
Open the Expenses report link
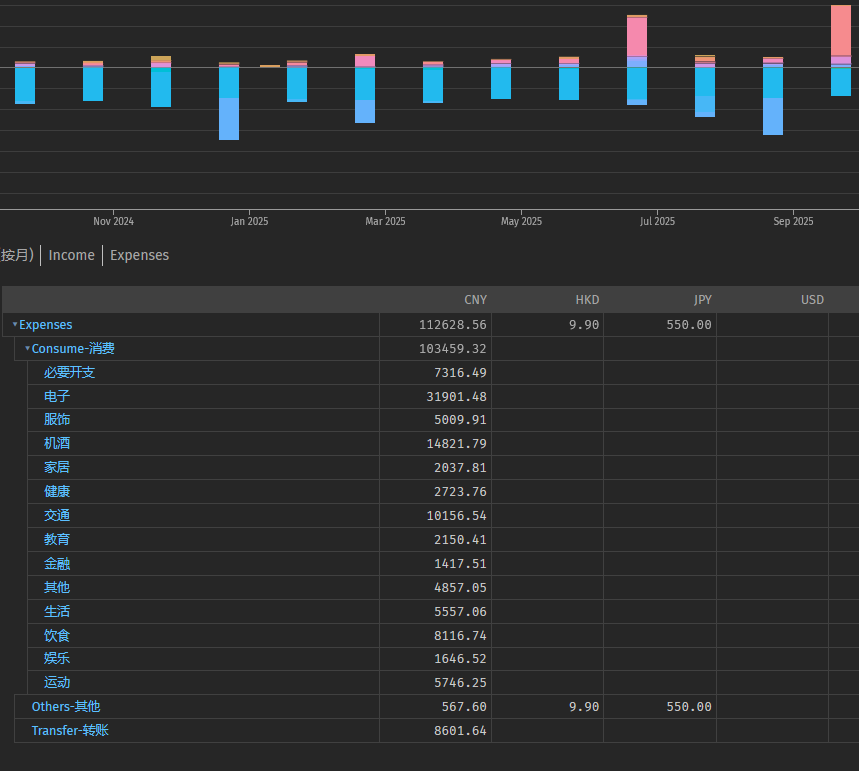coord(139,255)
